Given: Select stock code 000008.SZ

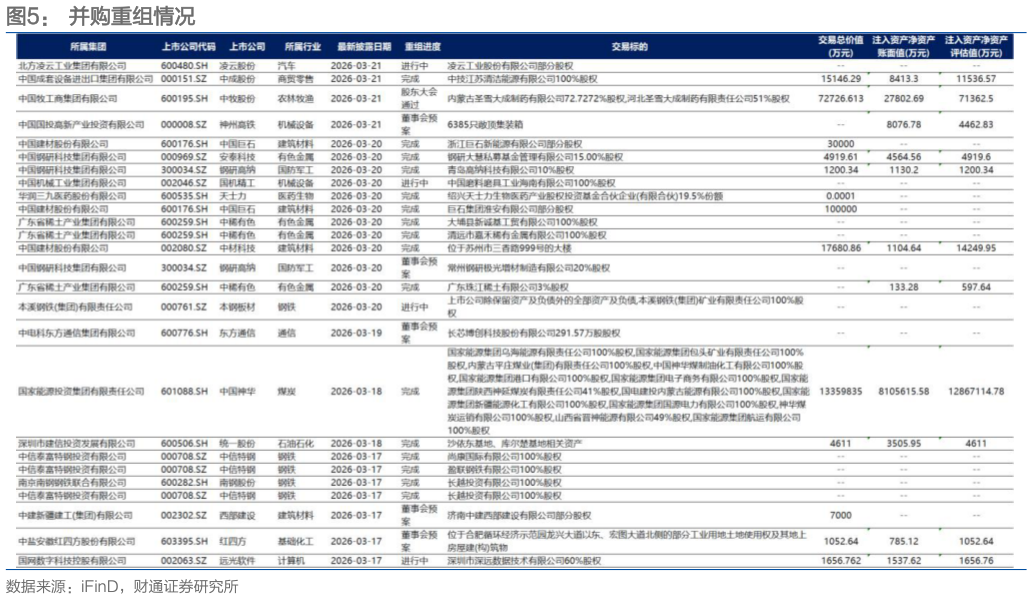Looking at the screenshot, I should 184,124.
